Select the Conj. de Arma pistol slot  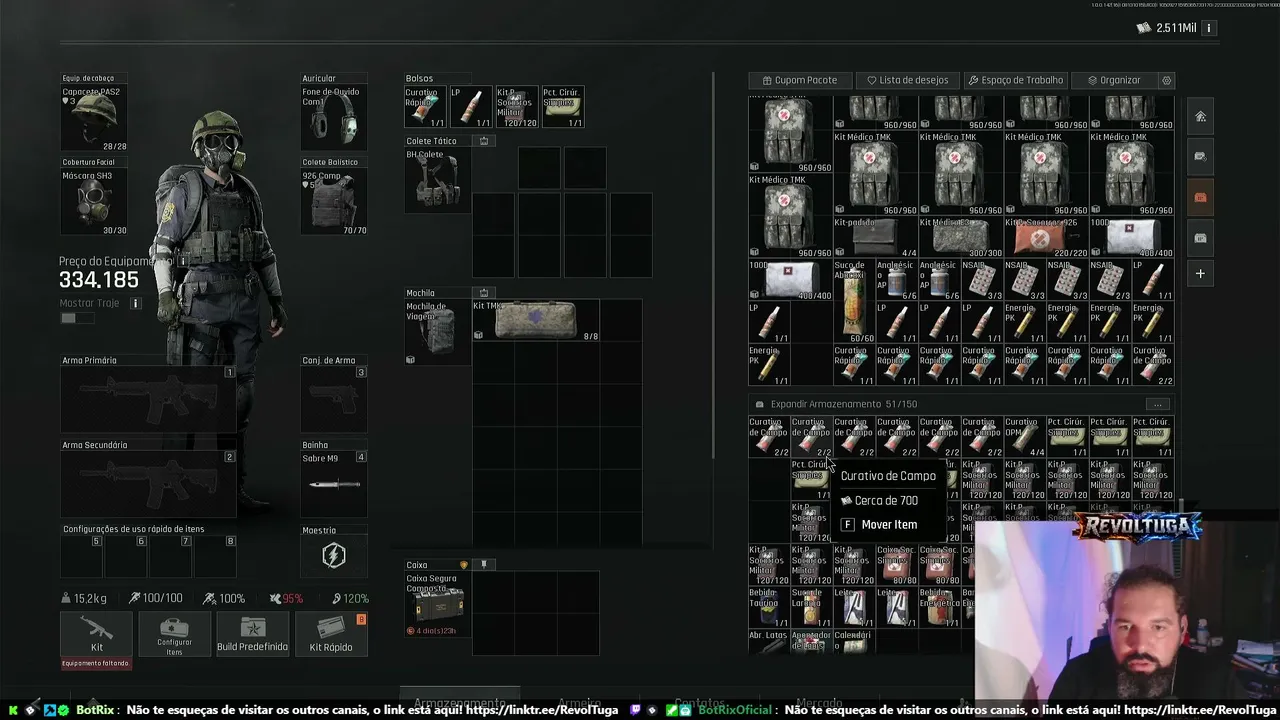pyautogui.click(x=334, y=399)
